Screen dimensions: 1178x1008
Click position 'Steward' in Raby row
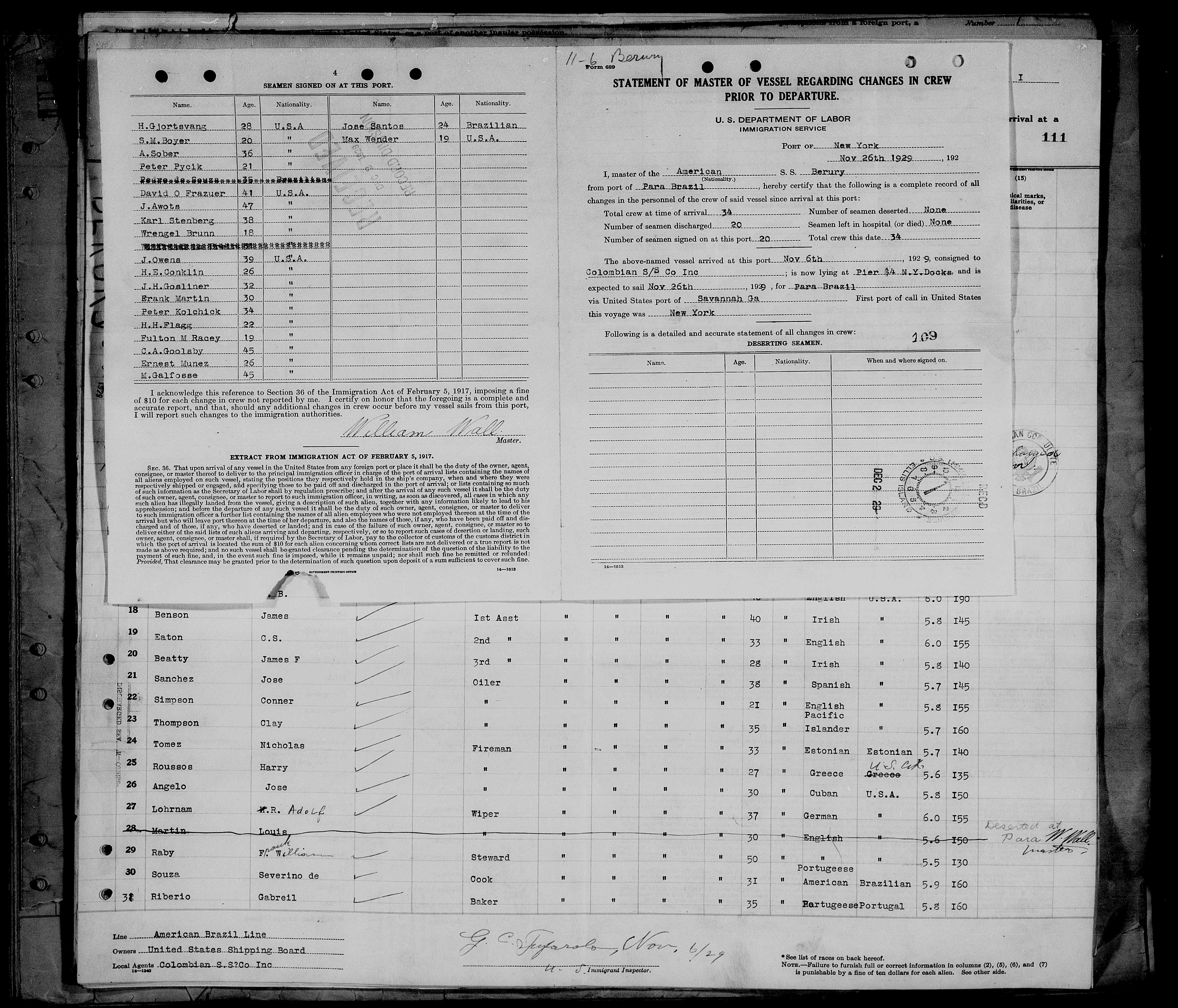coord(490,857)
